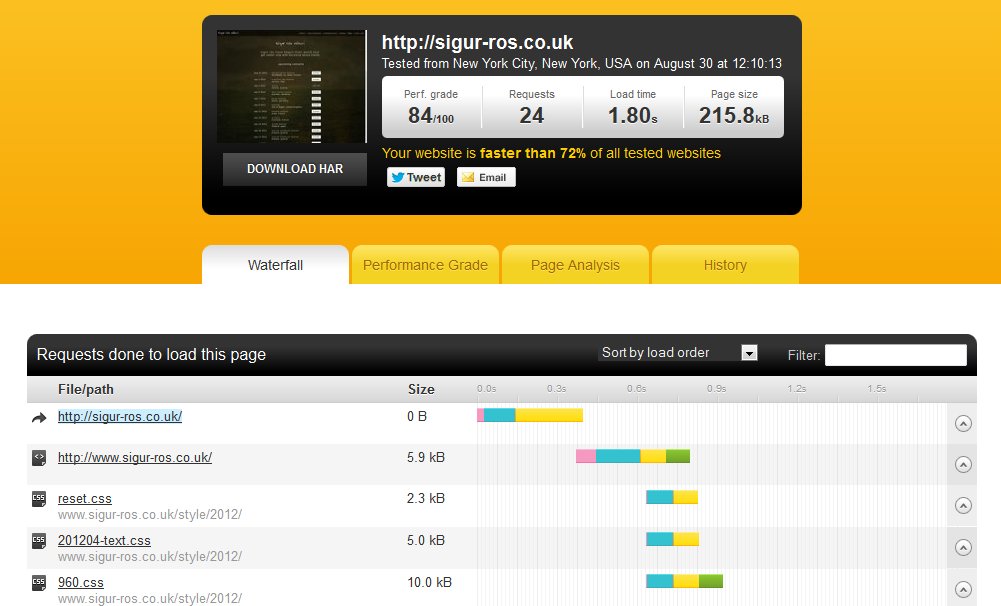This screenshot has height=606, width=1001.
Task: Click the redirect arrow icon beside http://sigur-ros.co.uk/
Action: [x=39, y=418]
